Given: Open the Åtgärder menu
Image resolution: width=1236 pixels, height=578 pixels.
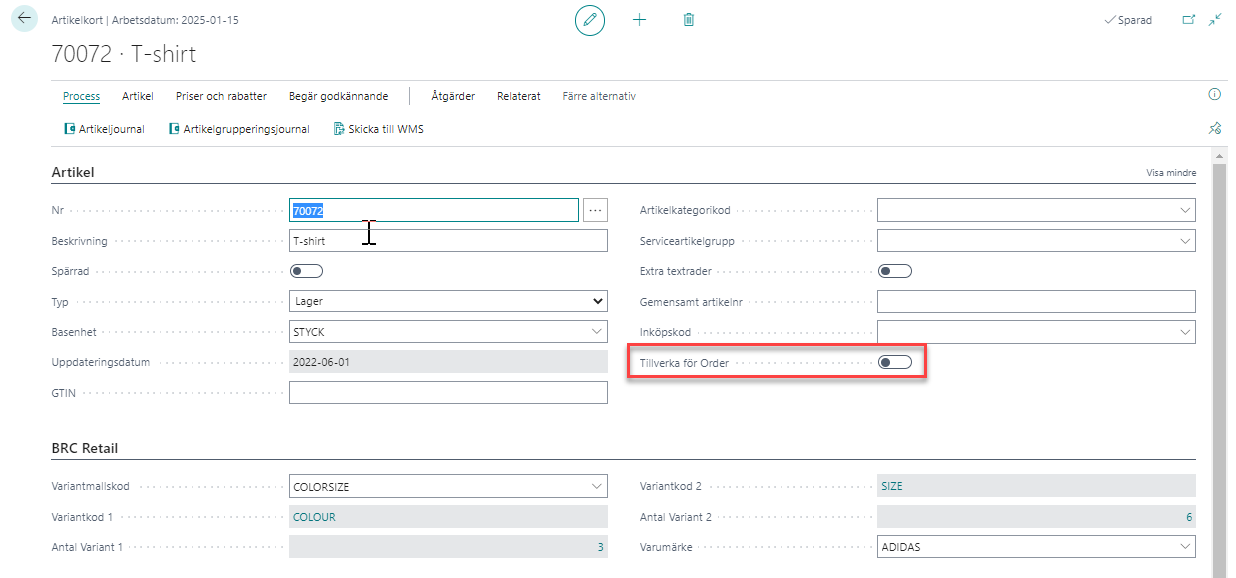Looking at the screenshot, I should pyautogui.click(x=453, y=96).
